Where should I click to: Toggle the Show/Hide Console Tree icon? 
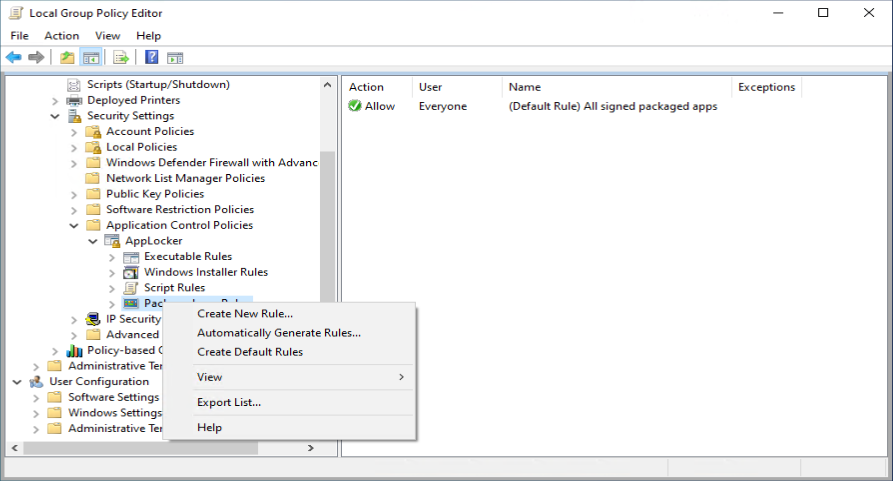pyautogui.click(x=91, y=57)
